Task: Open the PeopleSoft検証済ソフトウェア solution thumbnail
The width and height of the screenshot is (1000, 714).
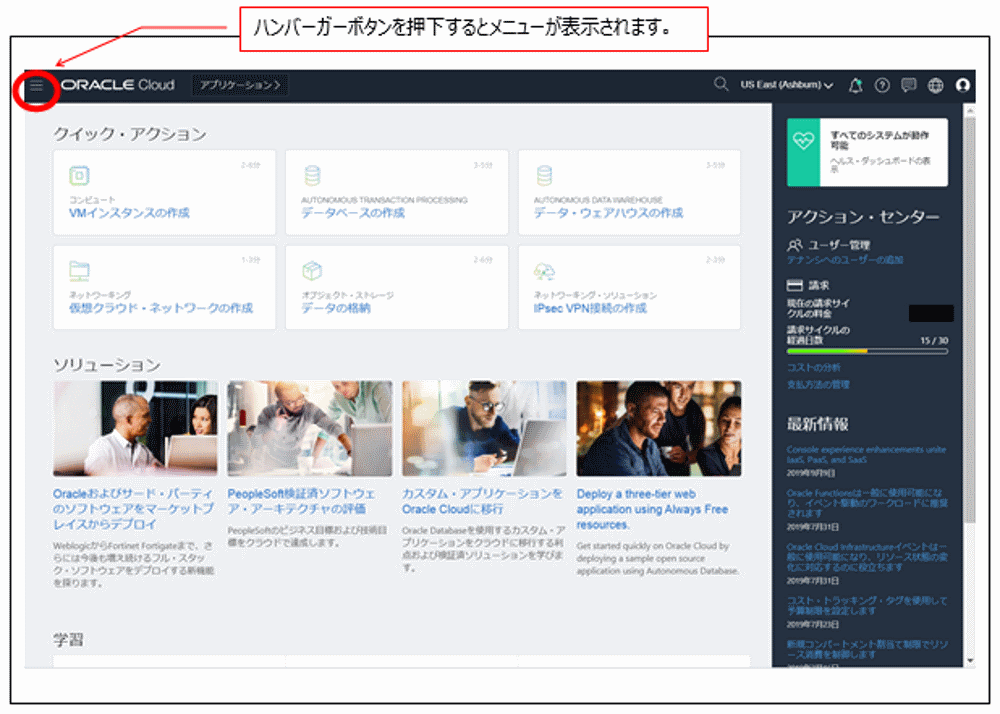Action: [x=310, y=428]
